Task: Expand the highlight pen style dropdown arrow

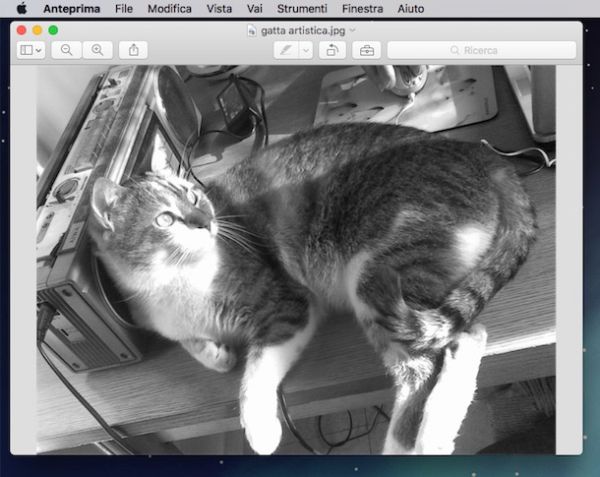Action: [305, 50]
